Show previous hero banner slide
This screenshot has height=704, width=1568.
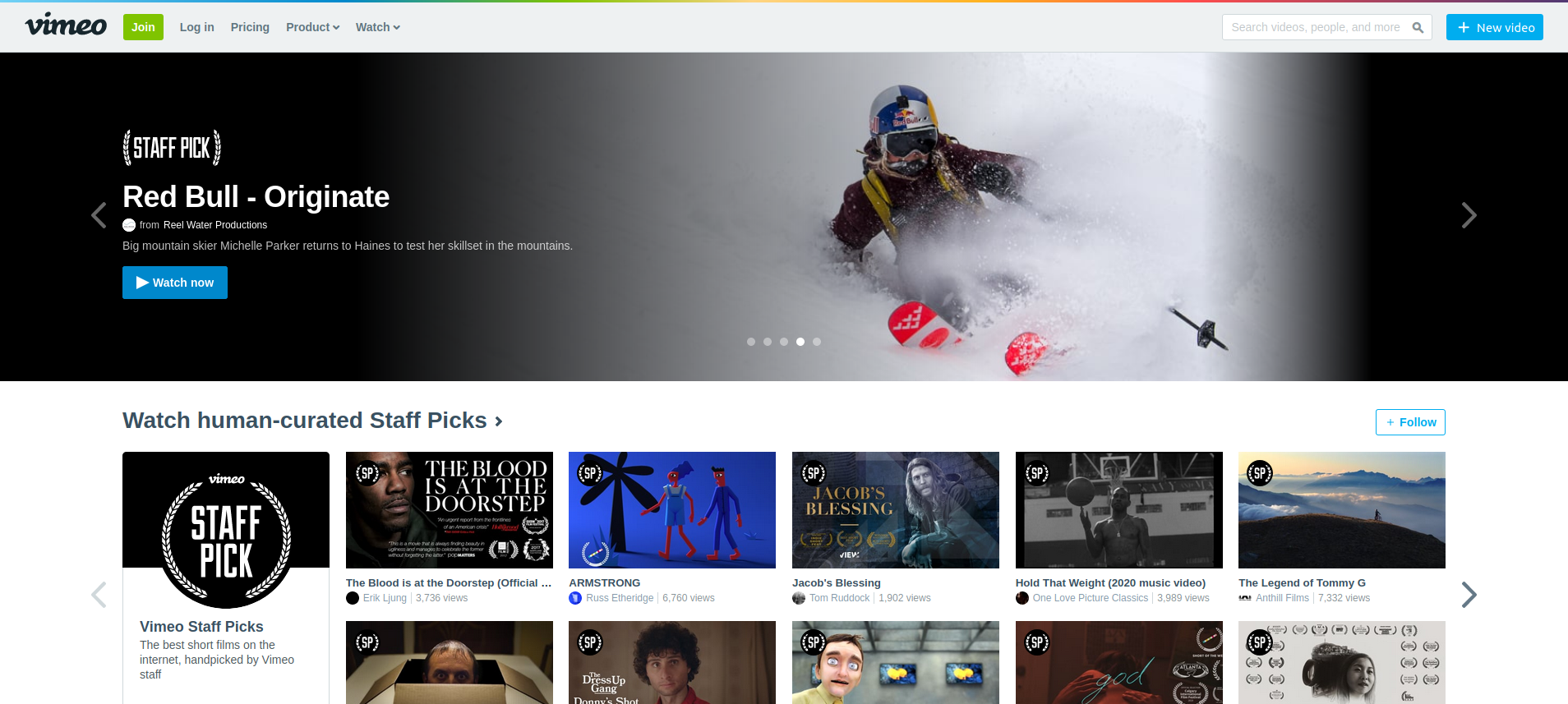coord(99,215)
